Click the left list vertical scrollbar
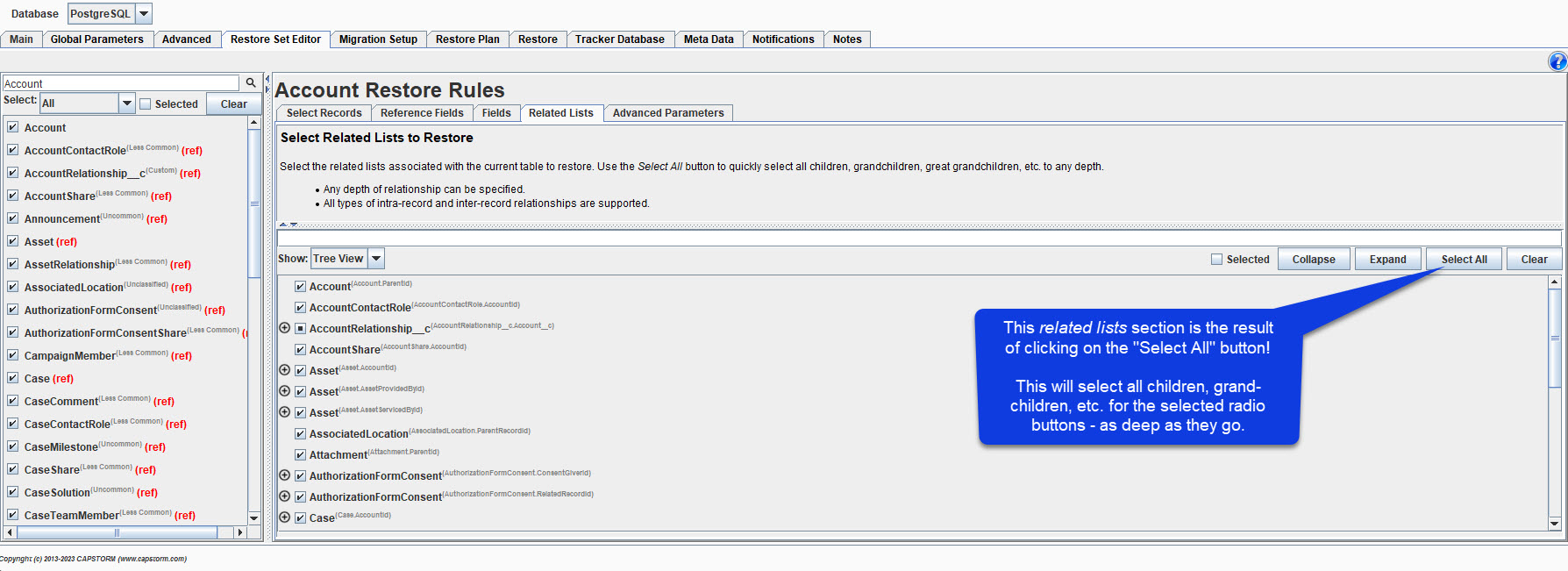1568x571 pixels. point(254,203)
